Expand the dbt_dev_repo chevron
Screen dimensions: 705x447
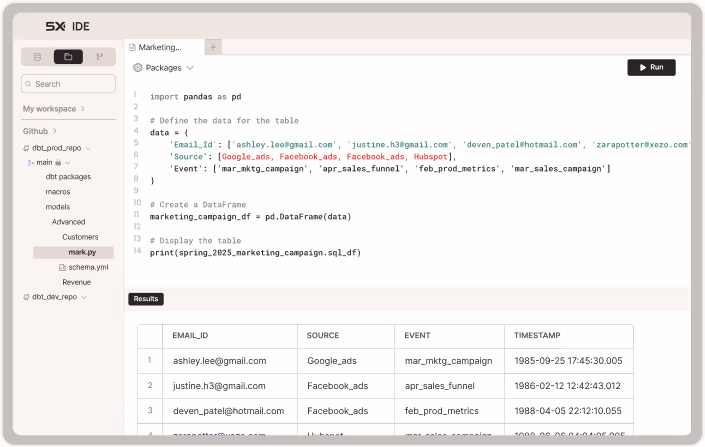pyautogui.click(x=84, y=297)
